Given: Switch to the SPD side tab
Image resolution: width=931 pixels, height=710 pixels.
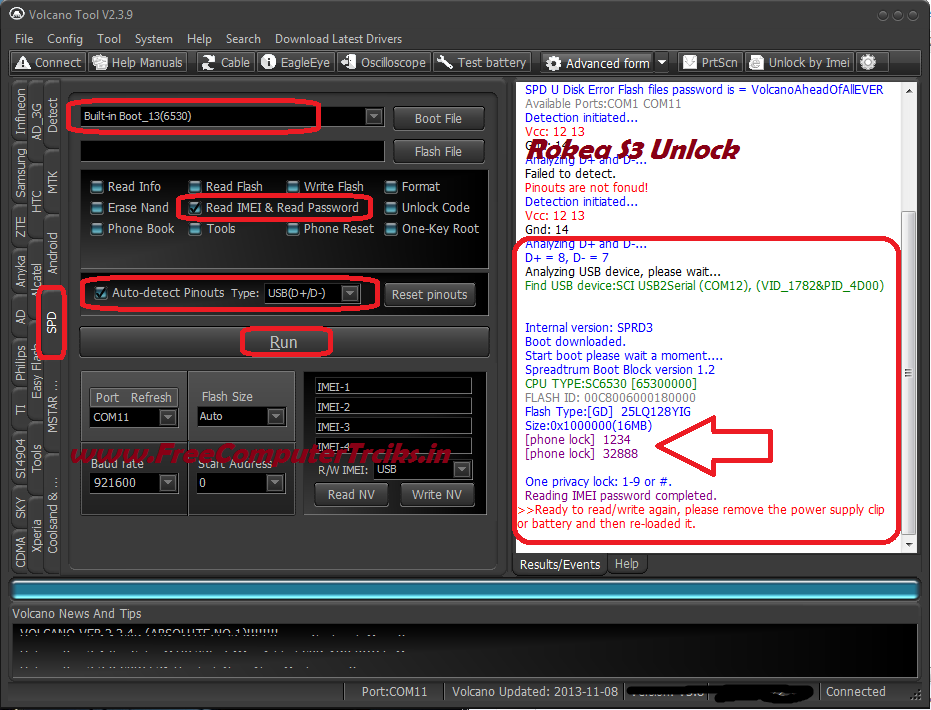Looking at the screenshot, I should tap(52, 322).
